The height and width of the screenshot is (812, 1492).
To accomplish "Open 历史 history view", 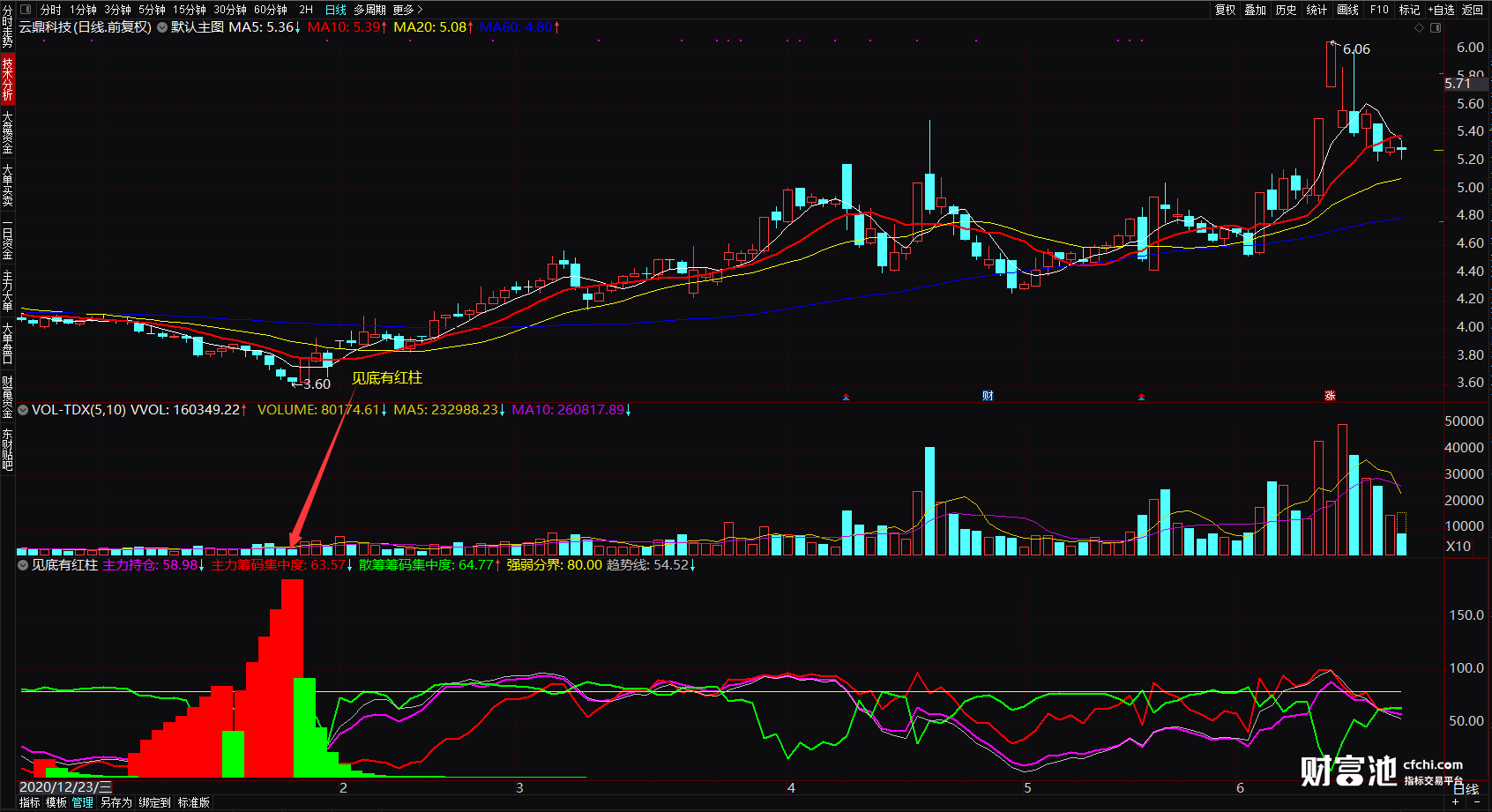I will point(1287,10).
